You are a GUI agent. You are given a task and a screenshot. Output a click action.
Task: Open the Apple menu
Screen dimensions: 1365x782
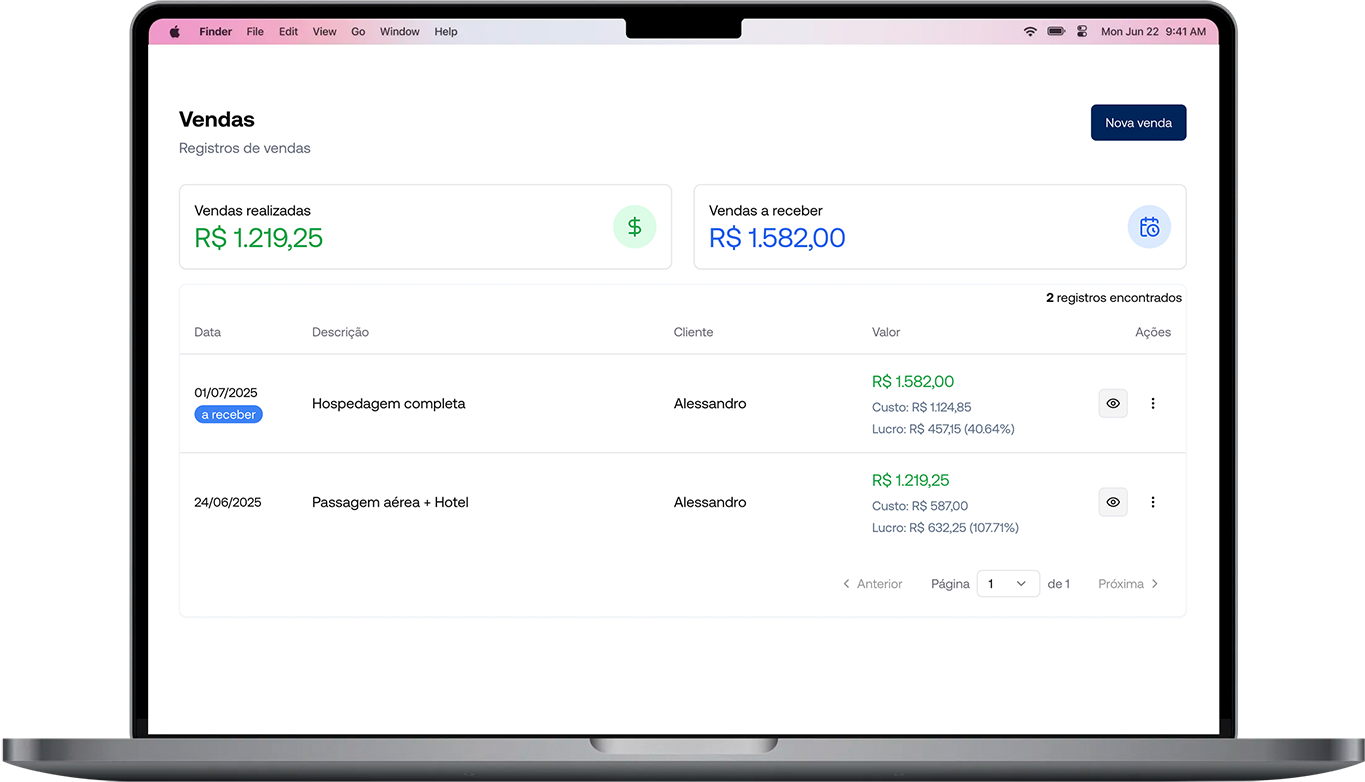click(175, 32)
